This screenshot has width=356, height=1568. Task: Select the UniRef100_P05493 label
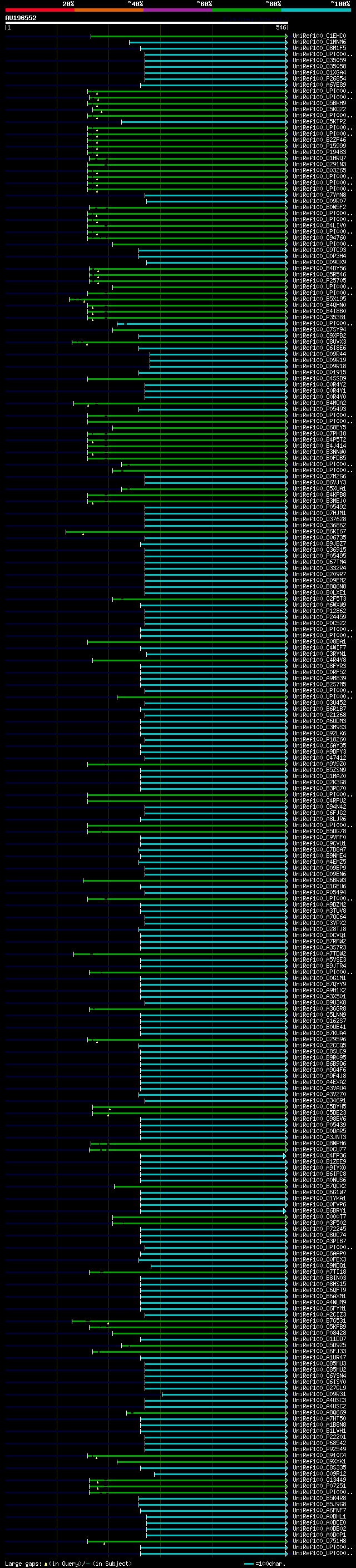319,409
